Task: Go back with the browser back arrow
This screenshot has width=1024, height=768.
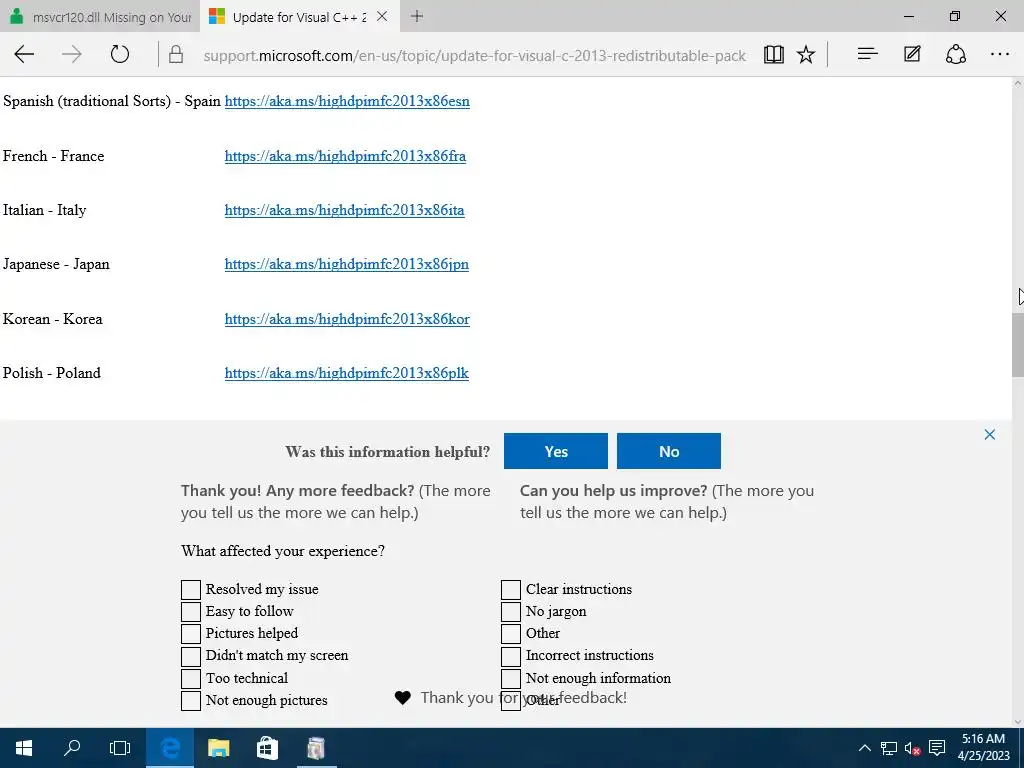Action: click(x=24, y=54)
